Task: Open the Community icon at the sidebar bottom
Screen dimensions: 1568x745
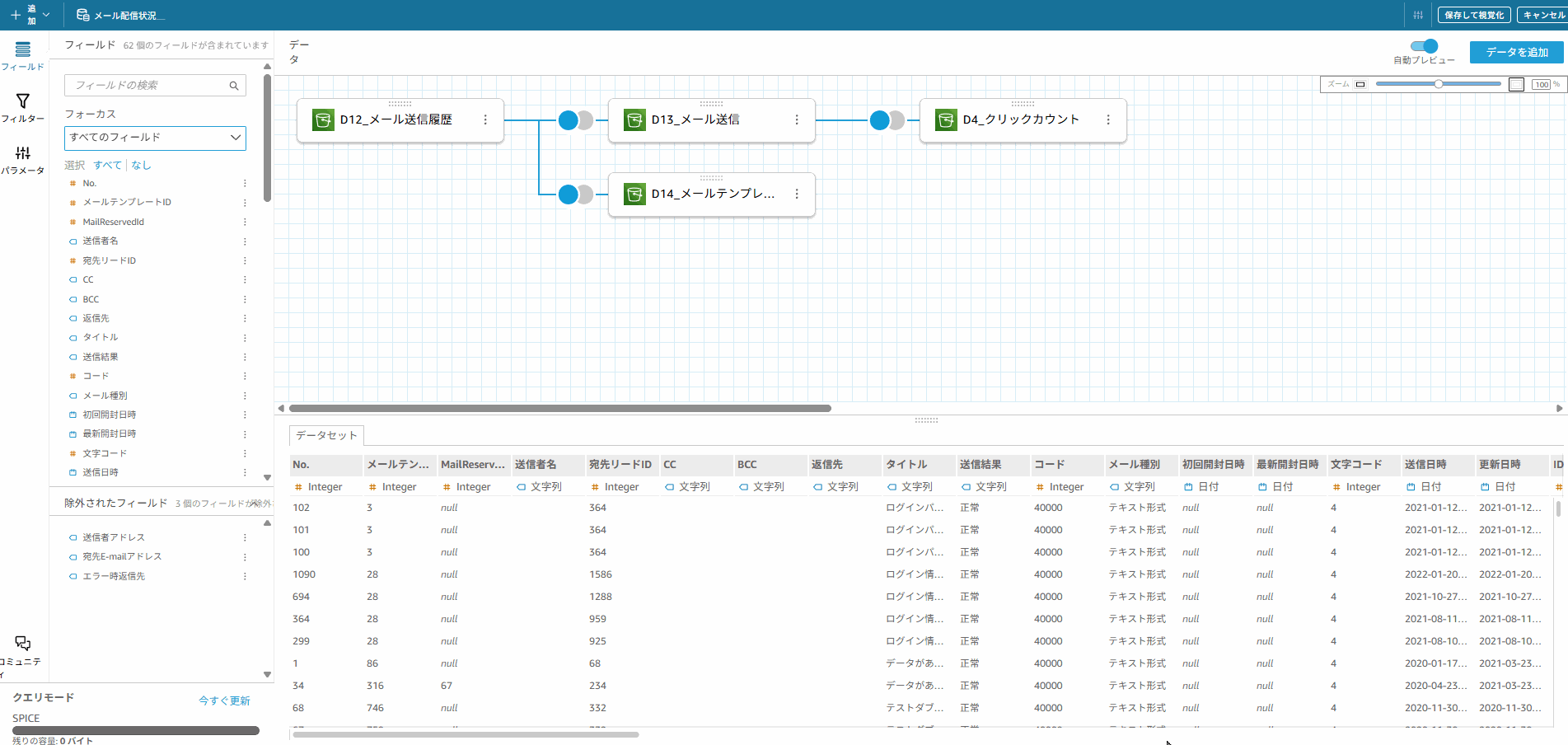Action: (x=22, y=643)
